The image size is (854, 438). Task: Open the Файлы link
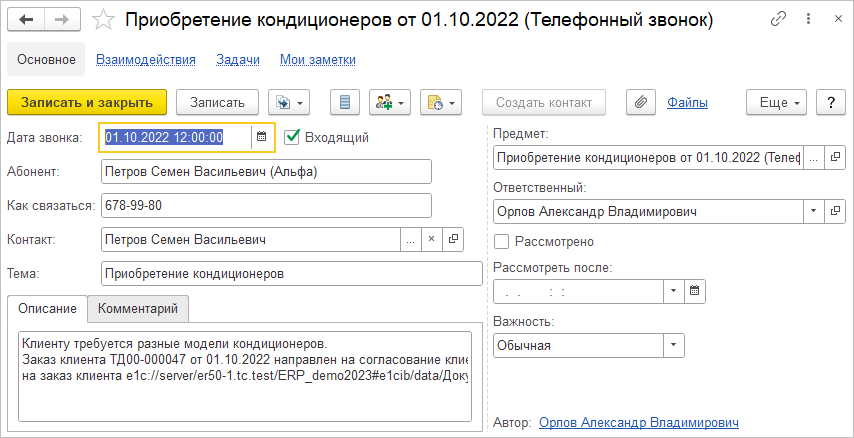click(688, 102)
